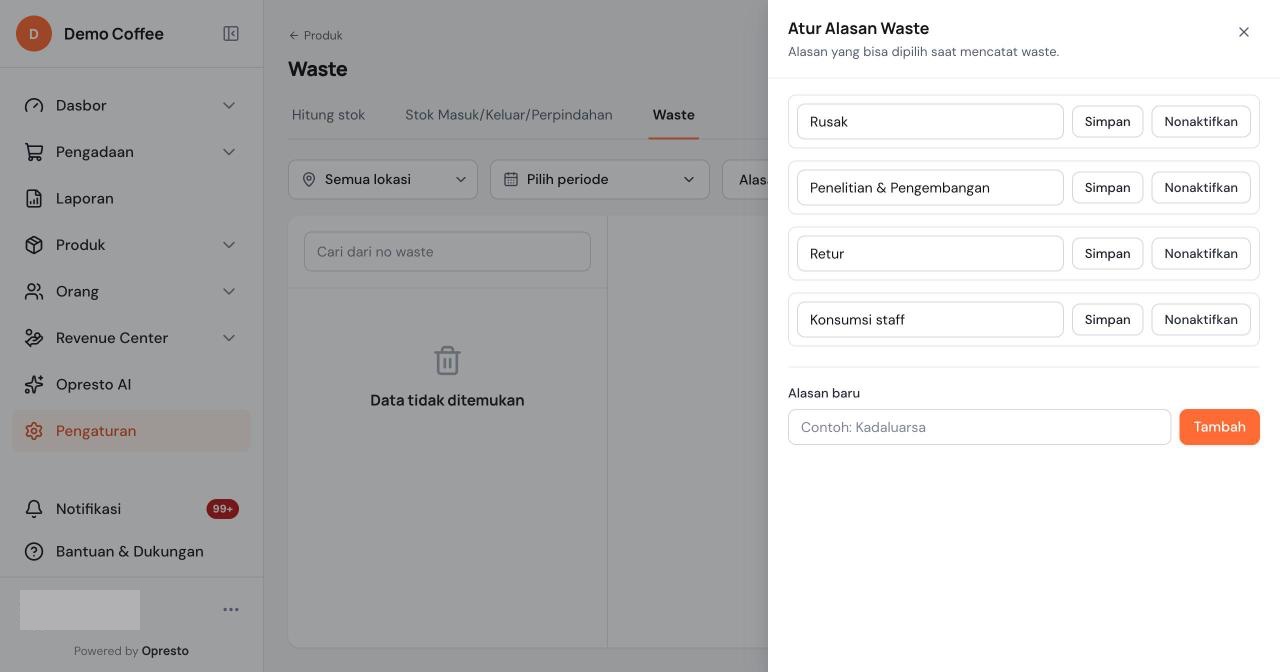Click the Dasbor gauge icon
The height and width of the screenshot is (672, 1280).
(x=34, y=106)
